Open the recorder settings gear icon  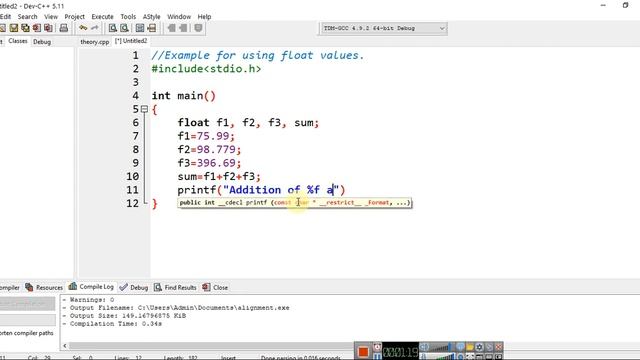point(479,347)
